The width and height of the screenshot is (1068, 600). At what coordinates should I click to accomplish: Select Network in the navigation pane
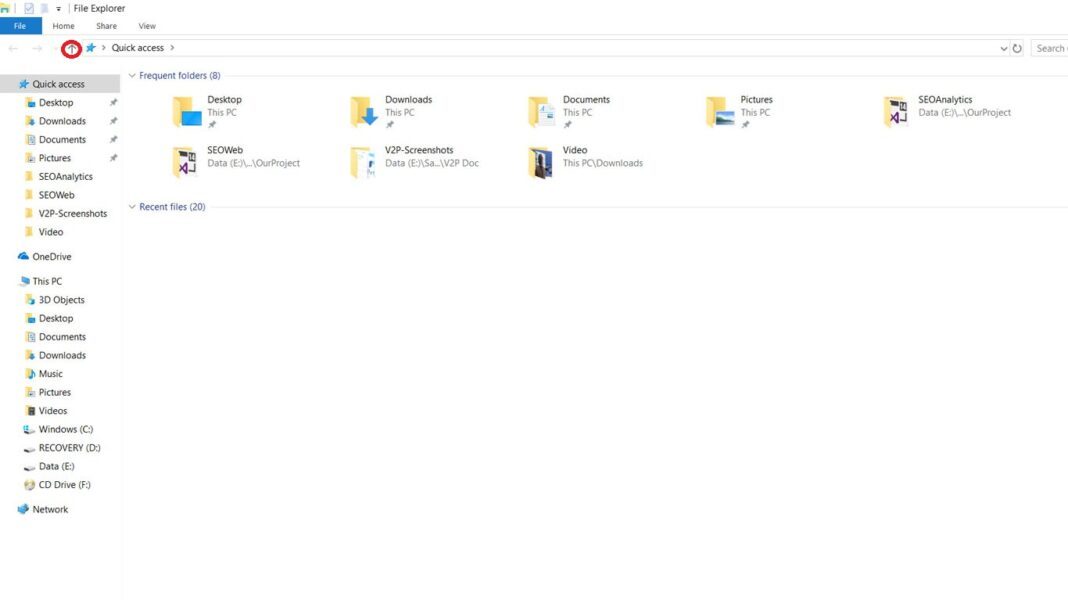50,509
